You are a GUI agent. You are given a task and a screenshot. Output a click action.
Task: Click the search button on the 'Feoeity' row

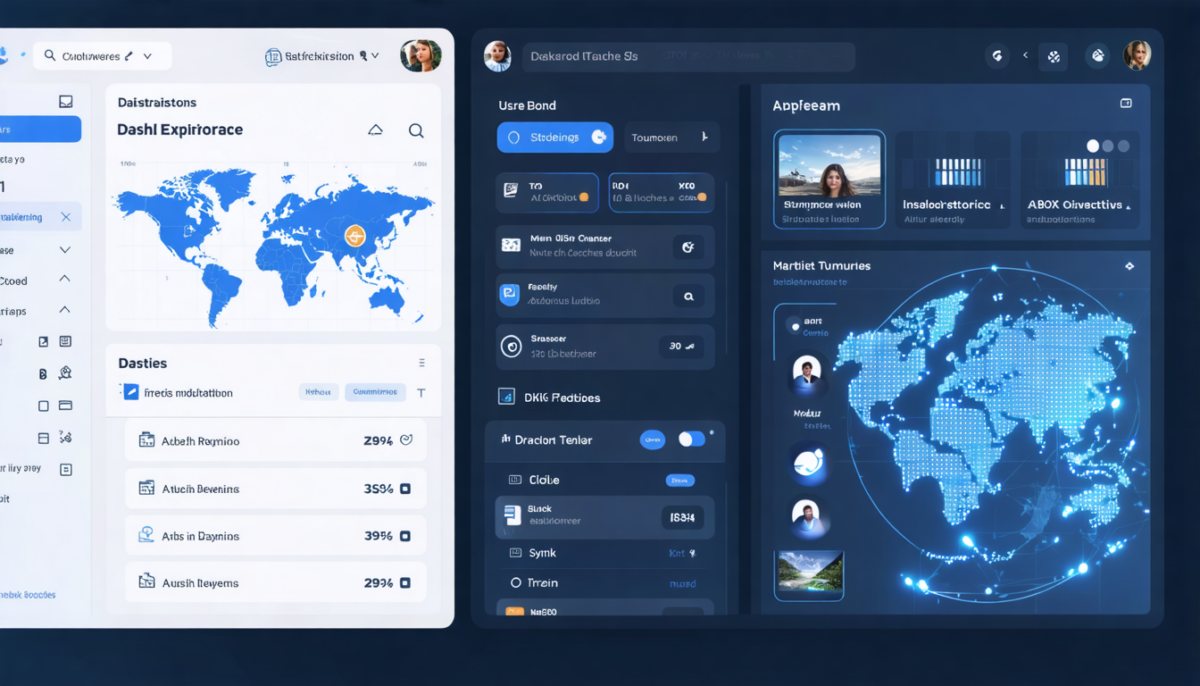click(x=688, y=296)
